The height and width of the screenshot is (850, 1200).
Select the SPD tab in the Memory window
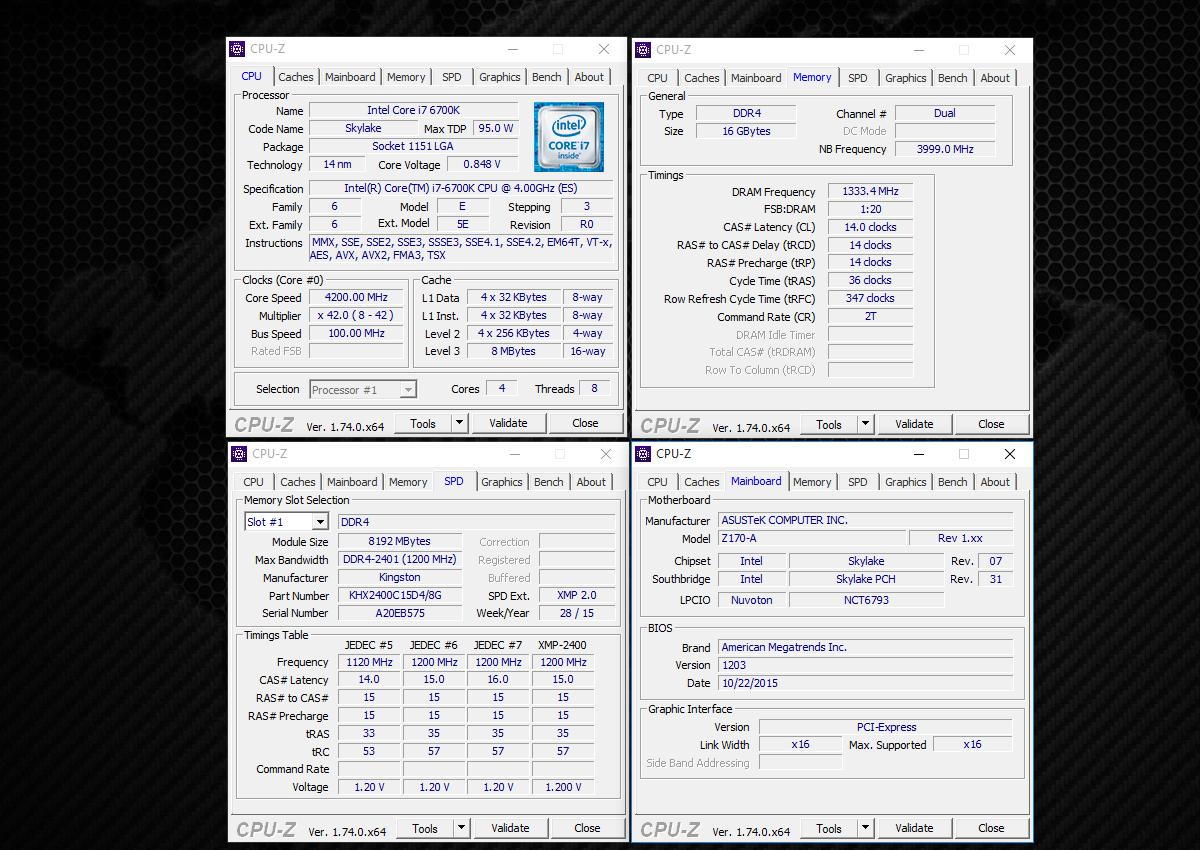click(858, 78)
